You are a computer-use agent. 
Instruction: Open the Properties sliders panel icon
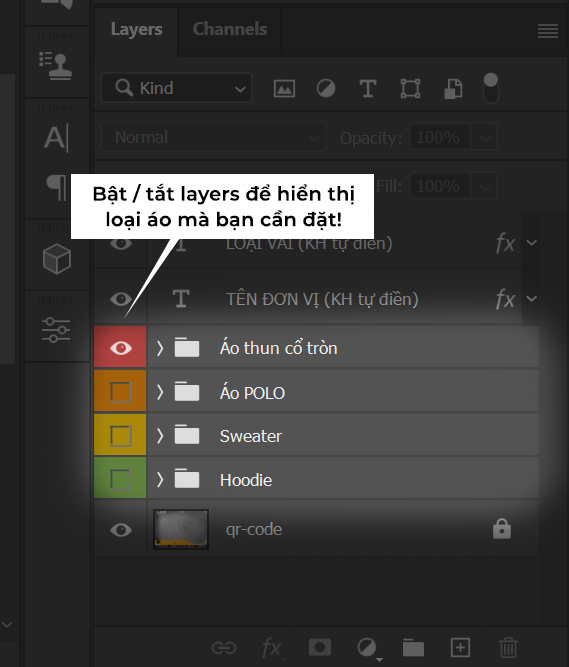(x=56, y=330)
